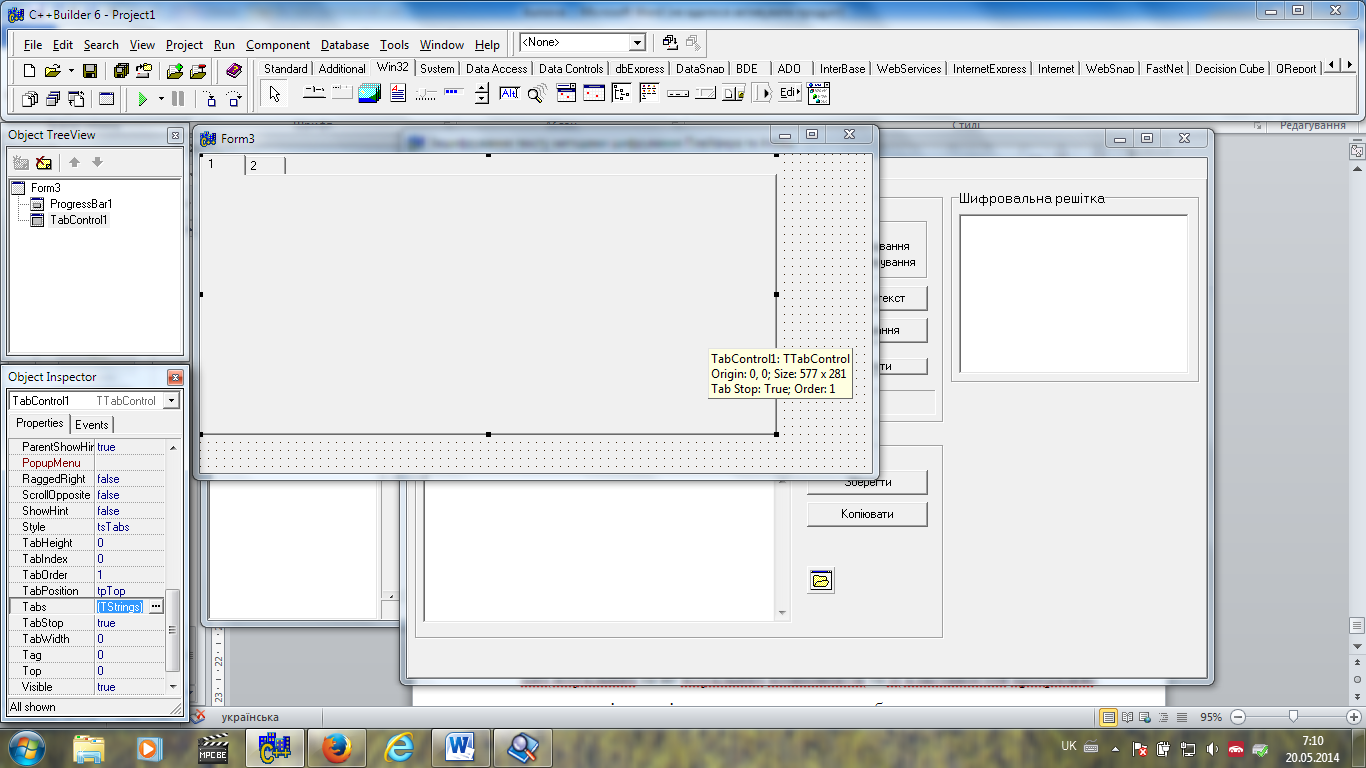Select ProgressBar1 in Object TreeView
Screen dimensions: 1366x768
point(81,204)
